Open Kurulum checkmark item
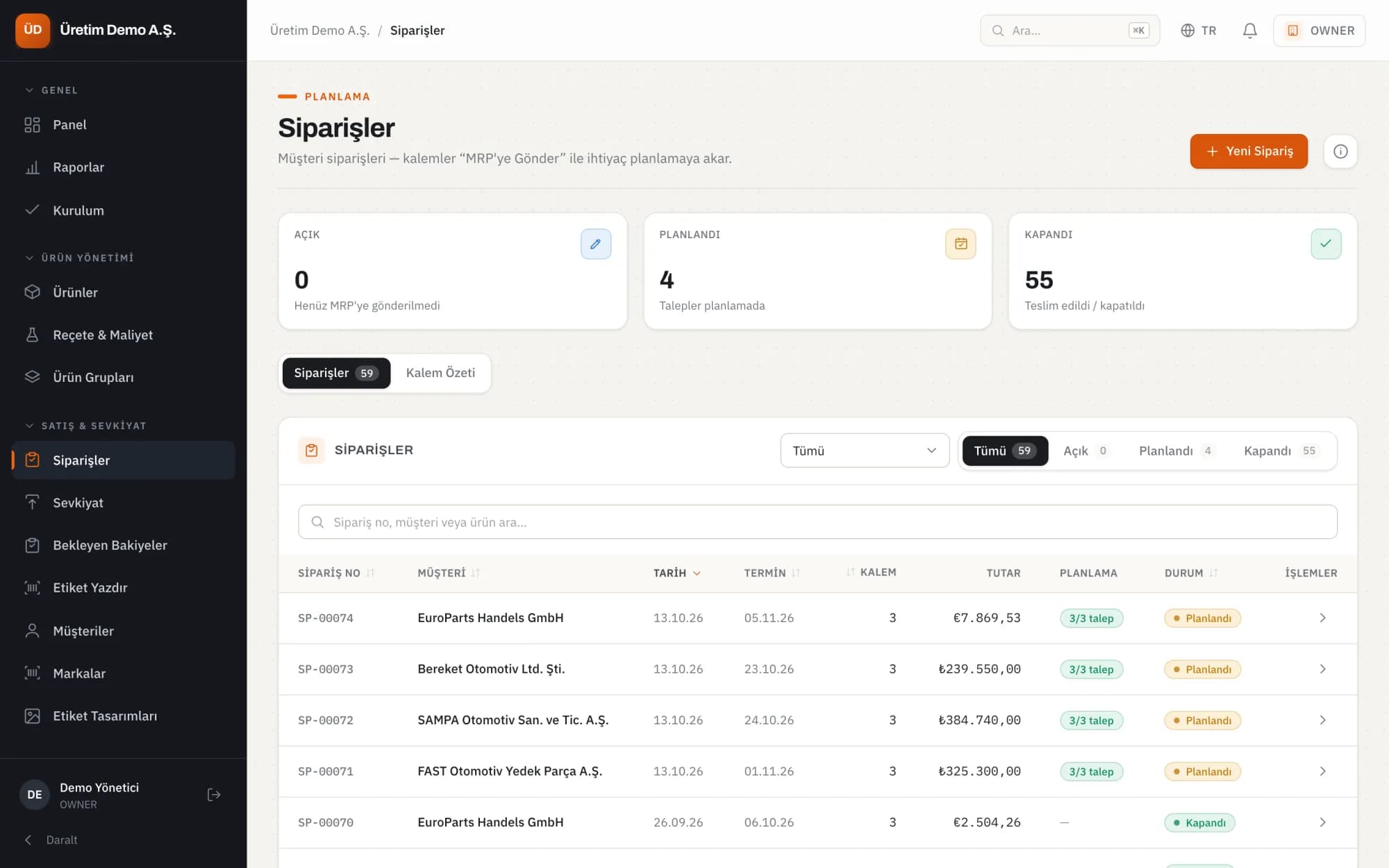 coord(32,210)
